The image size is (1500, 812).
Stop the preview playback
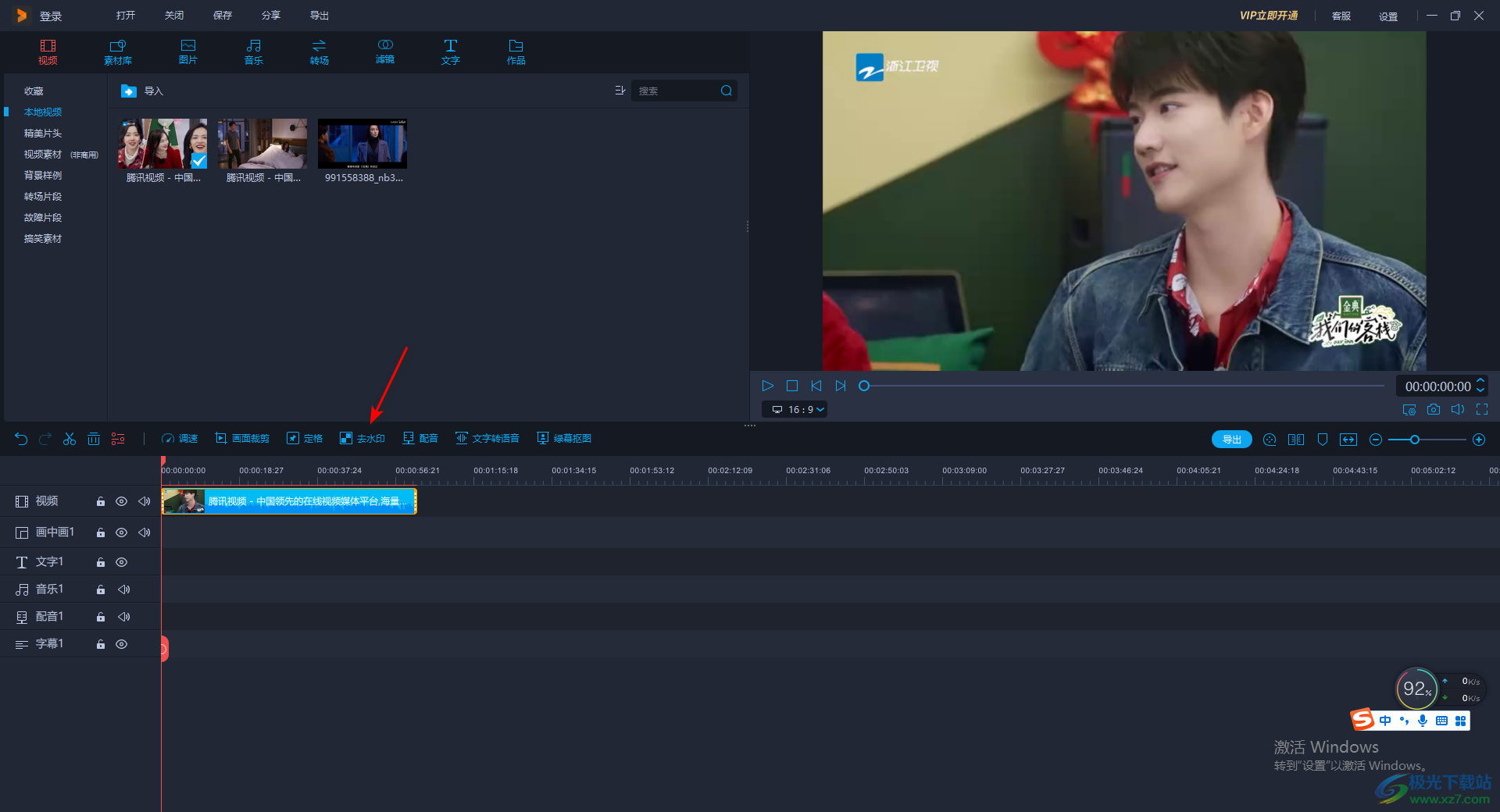pyautogui.click(x=791, y=386)
